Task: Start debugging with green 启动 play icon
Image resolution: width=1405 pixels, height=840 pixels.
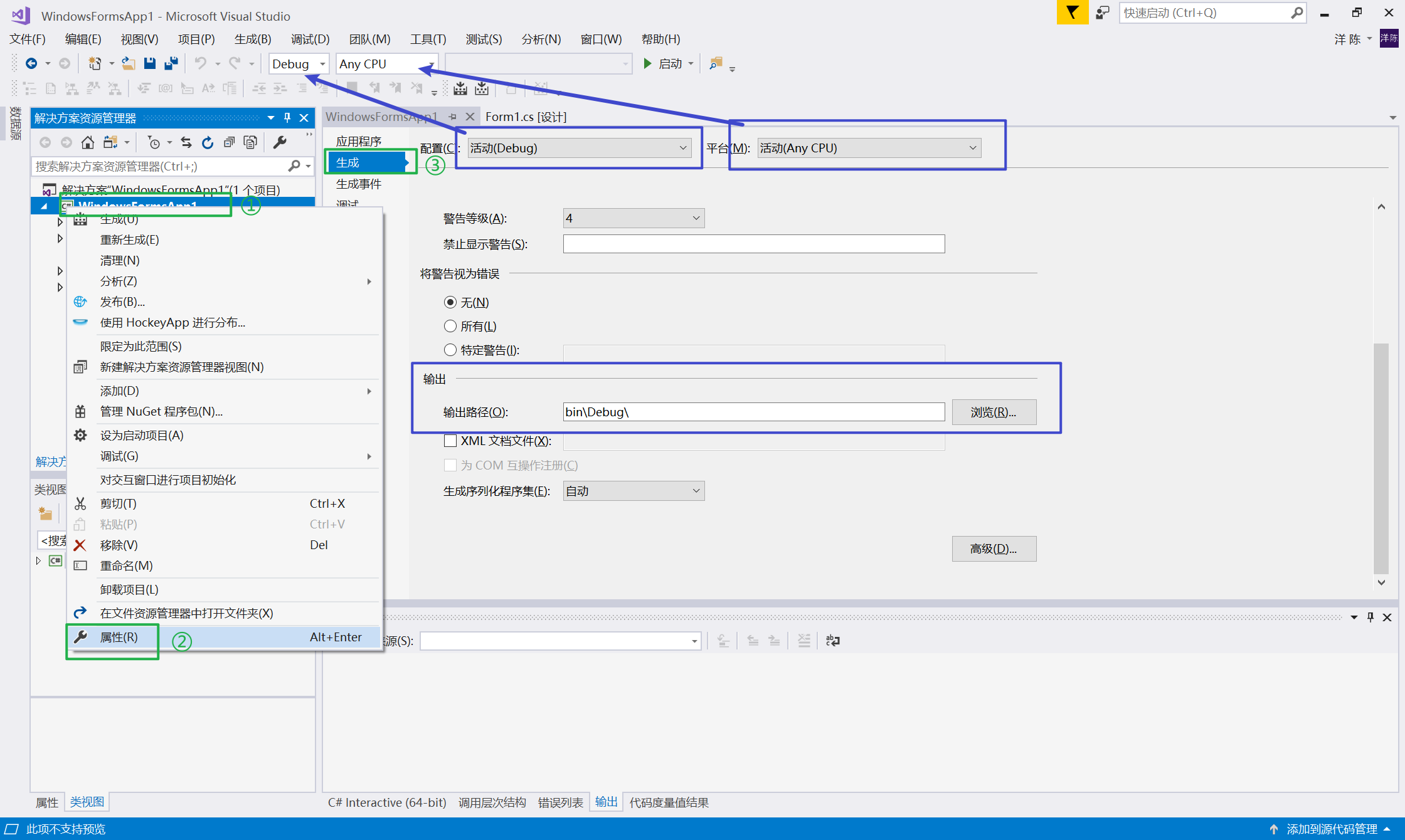Action: [x=648, y=63]
